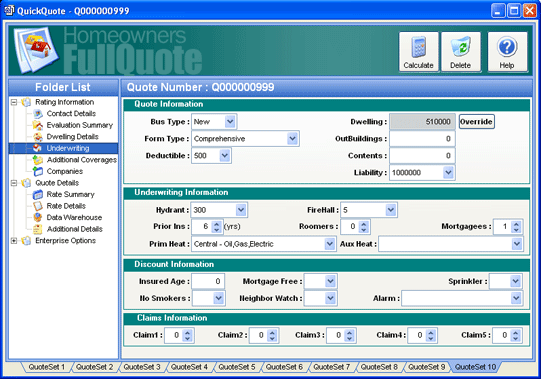Click the Additional Details icon

point(38,229)
